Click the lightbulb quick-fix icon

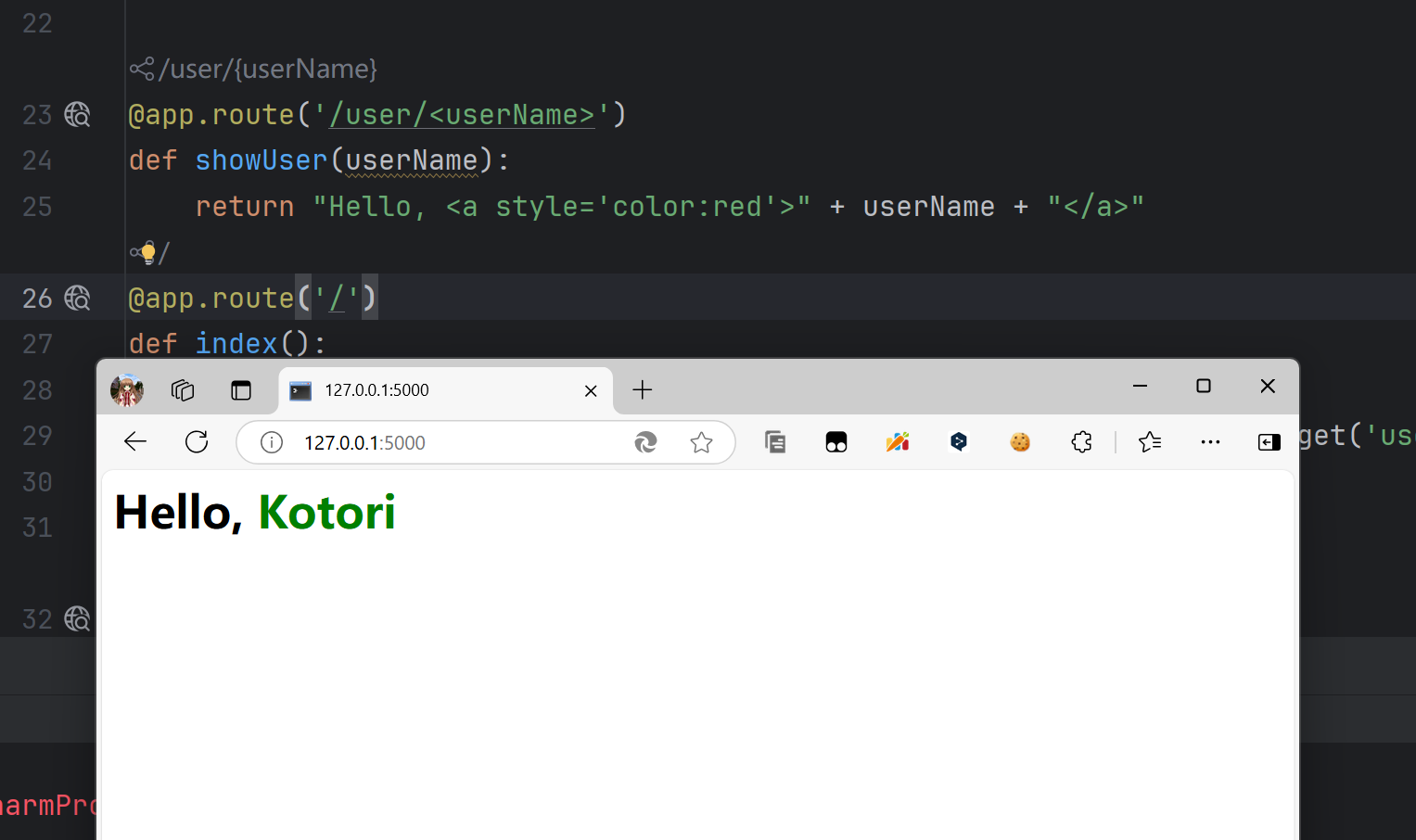147,252
